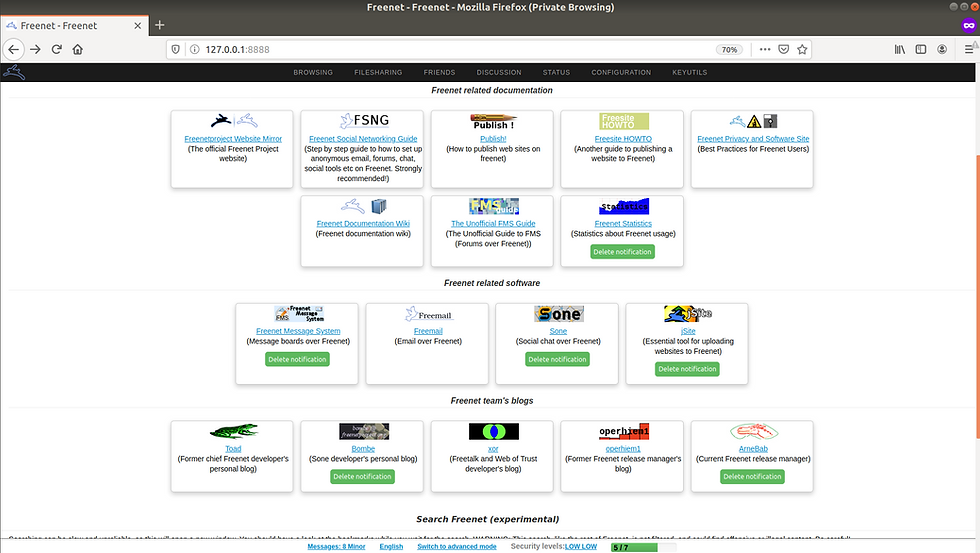The width and height of the screenshot is (980, 553).
Task: Open the Firefox account icon
Action: coord(942,49)
